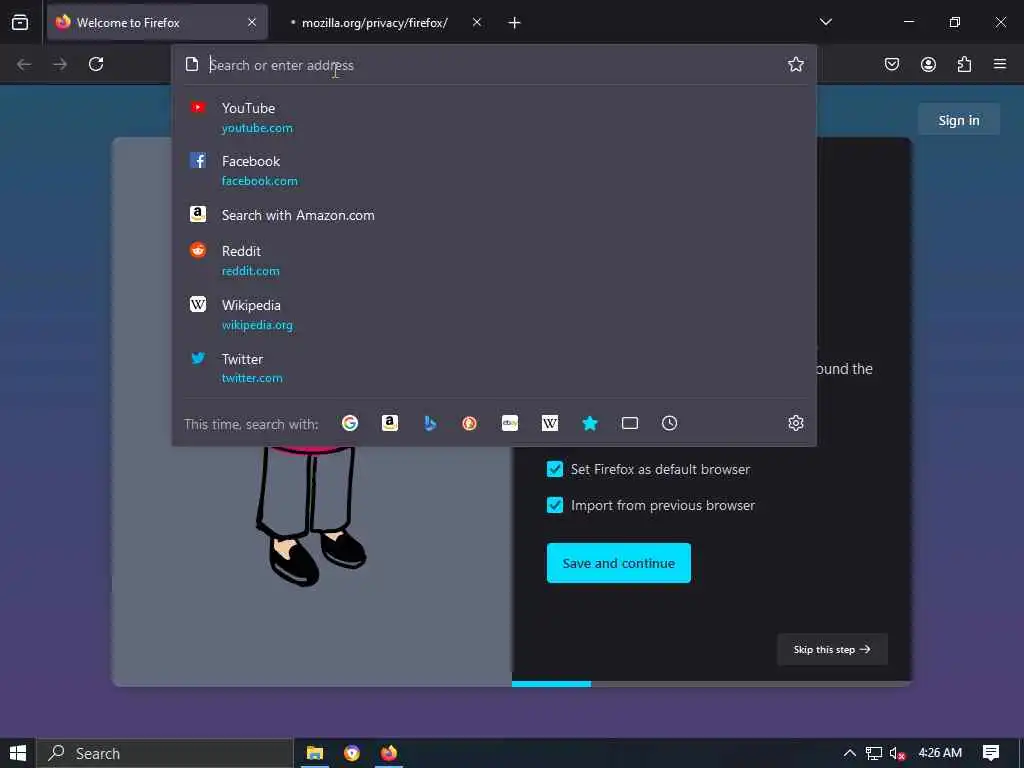Close the mozilla.org privacy tab
The image size is (1024, 768).
coord(477,22)
